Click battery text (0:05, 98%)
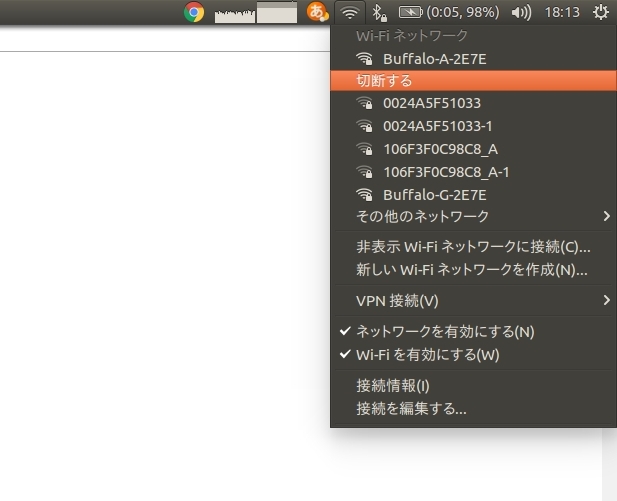This screenshot has width=617, height=501. [x=463, y=13]
